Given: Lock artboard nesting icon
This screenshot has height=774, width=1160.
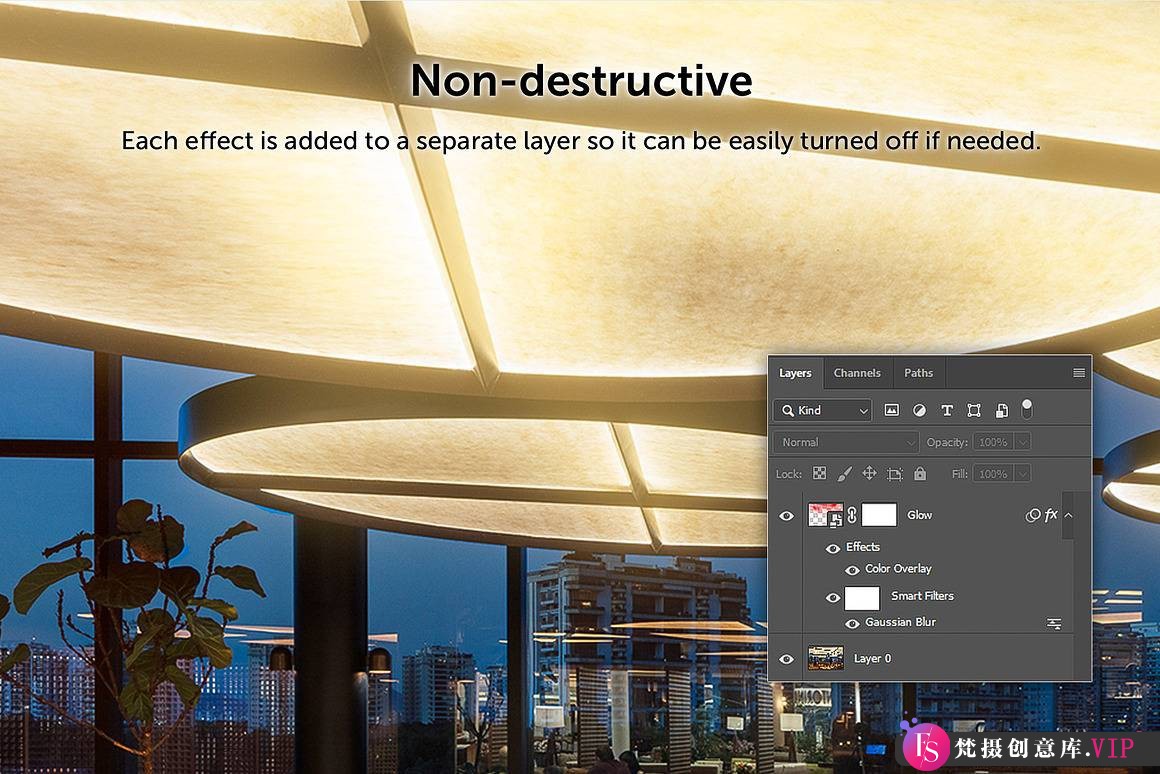Looking at the screenshot, I should coord(894,474).
